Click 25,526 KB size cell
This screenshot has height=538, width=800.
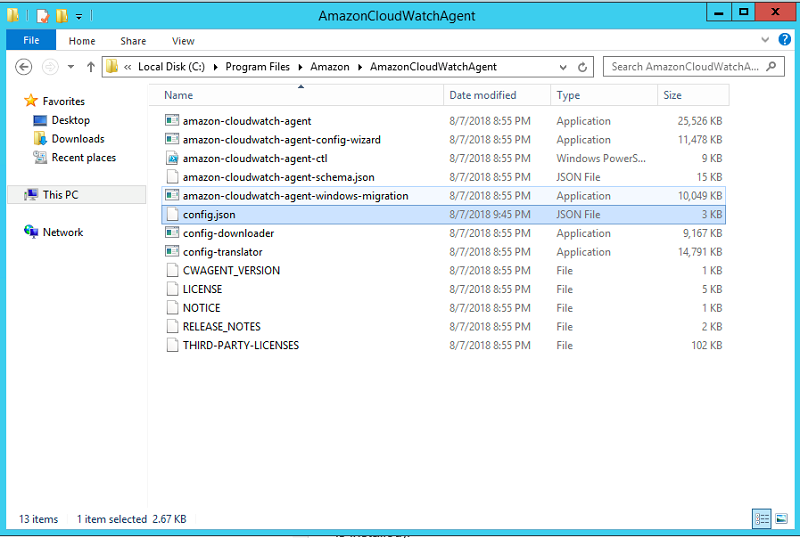(x=699, y=121)
